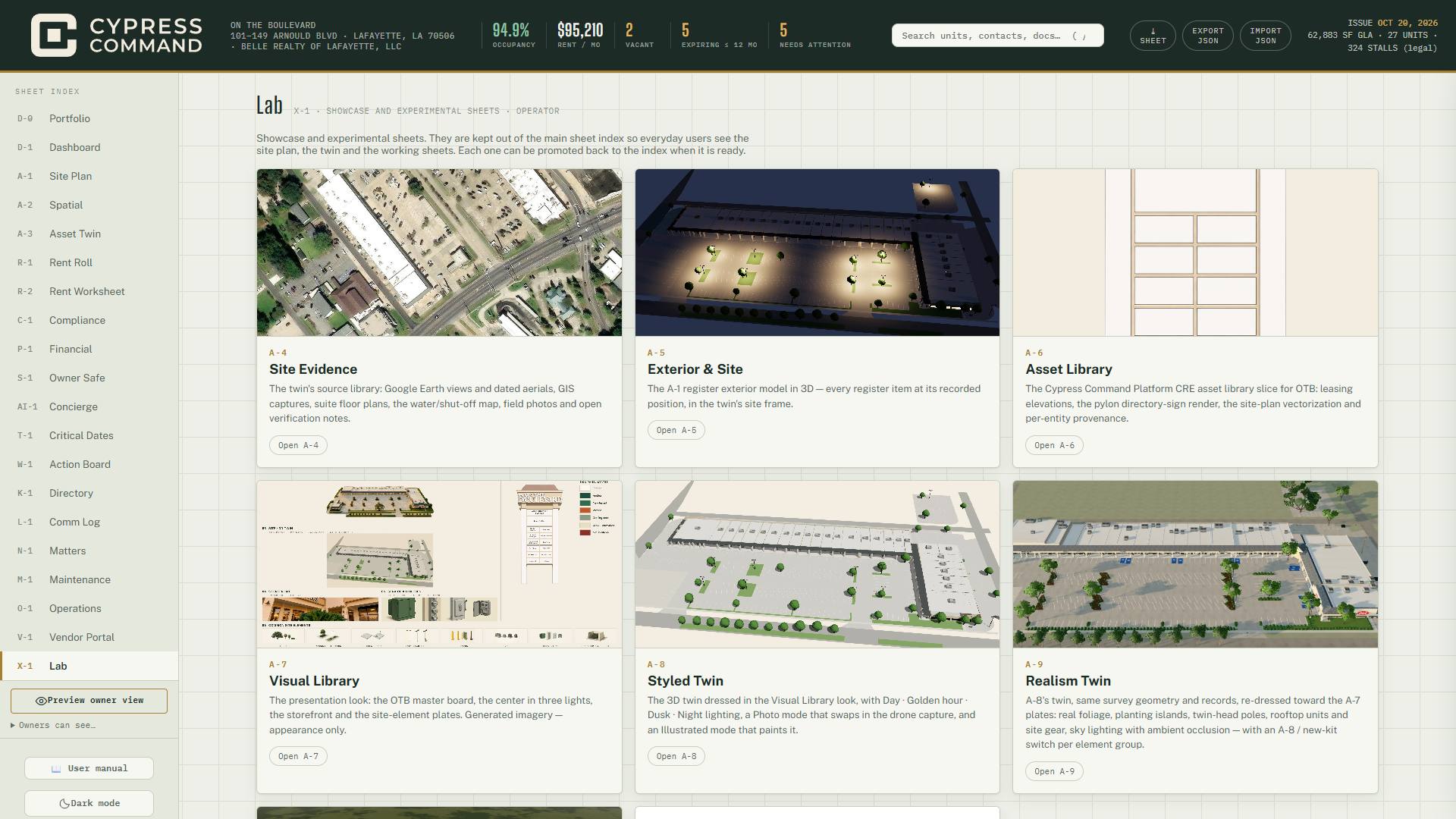Select Rent Worksheet in the sheet index

89,291
